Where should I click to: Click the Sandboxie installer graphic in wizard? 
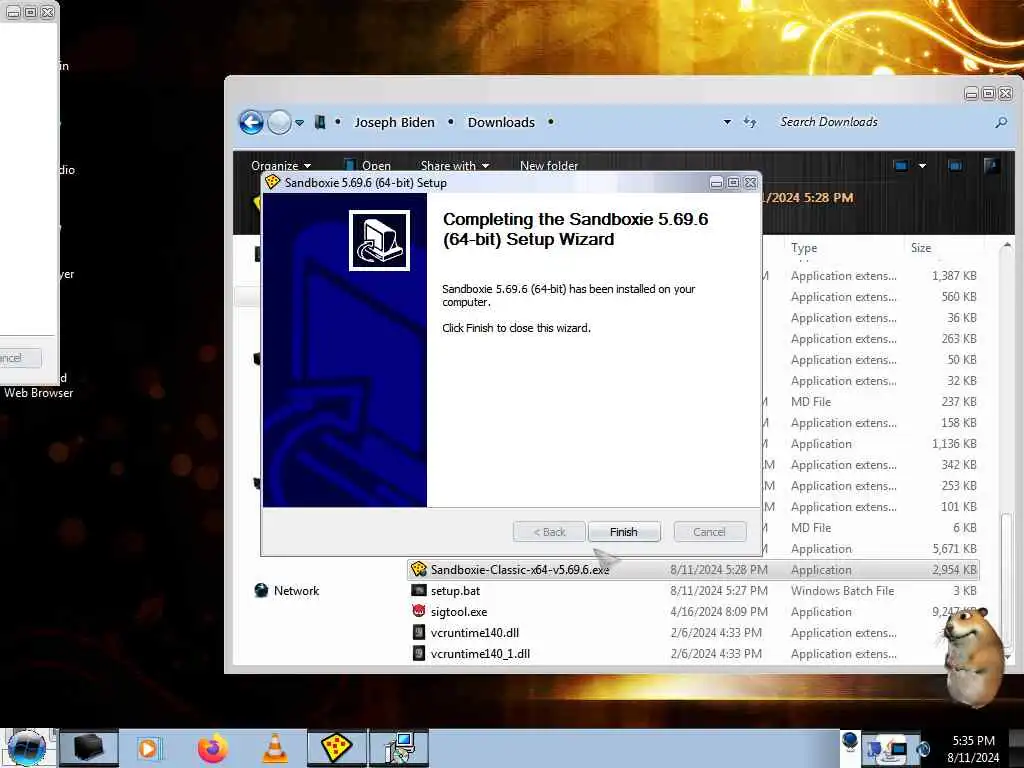click(379, 240)
